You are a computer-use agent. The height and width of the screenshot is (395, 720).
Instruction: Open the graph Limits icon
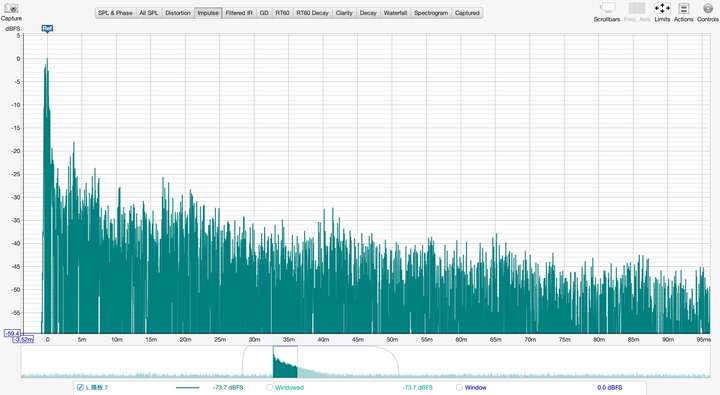662,8
